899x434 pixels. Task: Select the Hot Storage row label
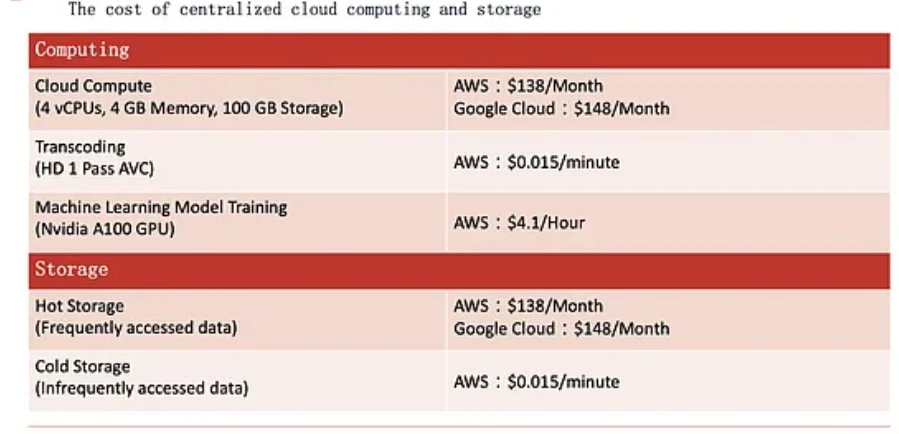point(79,306)
